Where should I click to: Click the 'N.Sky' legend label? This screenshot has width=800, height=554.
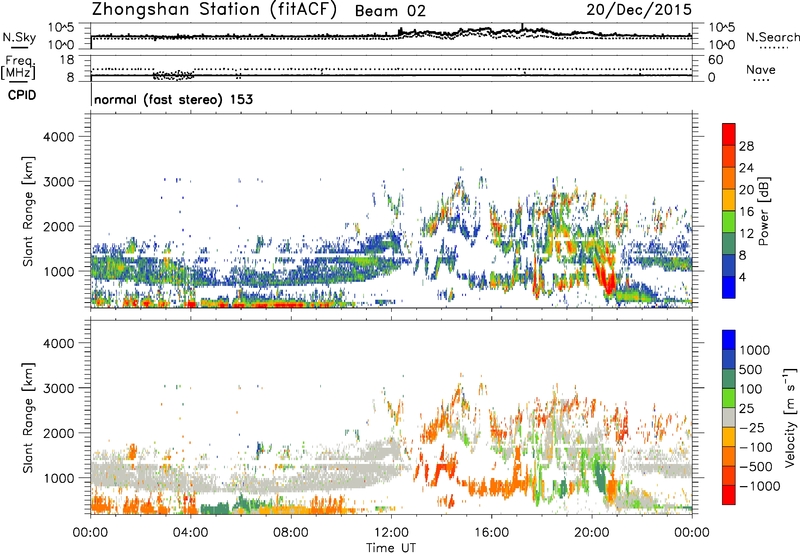19,37
